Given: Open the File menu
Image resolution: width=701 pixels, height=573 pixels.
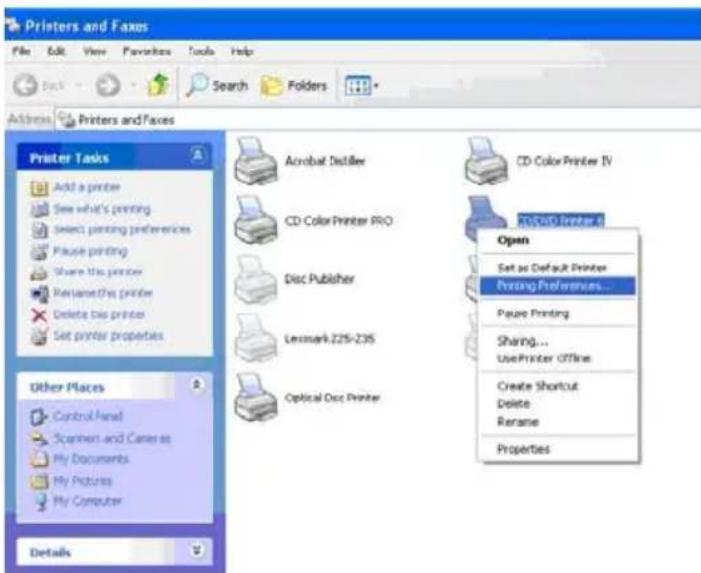Looking at the screenshot, I should click(x=21, y=51).
